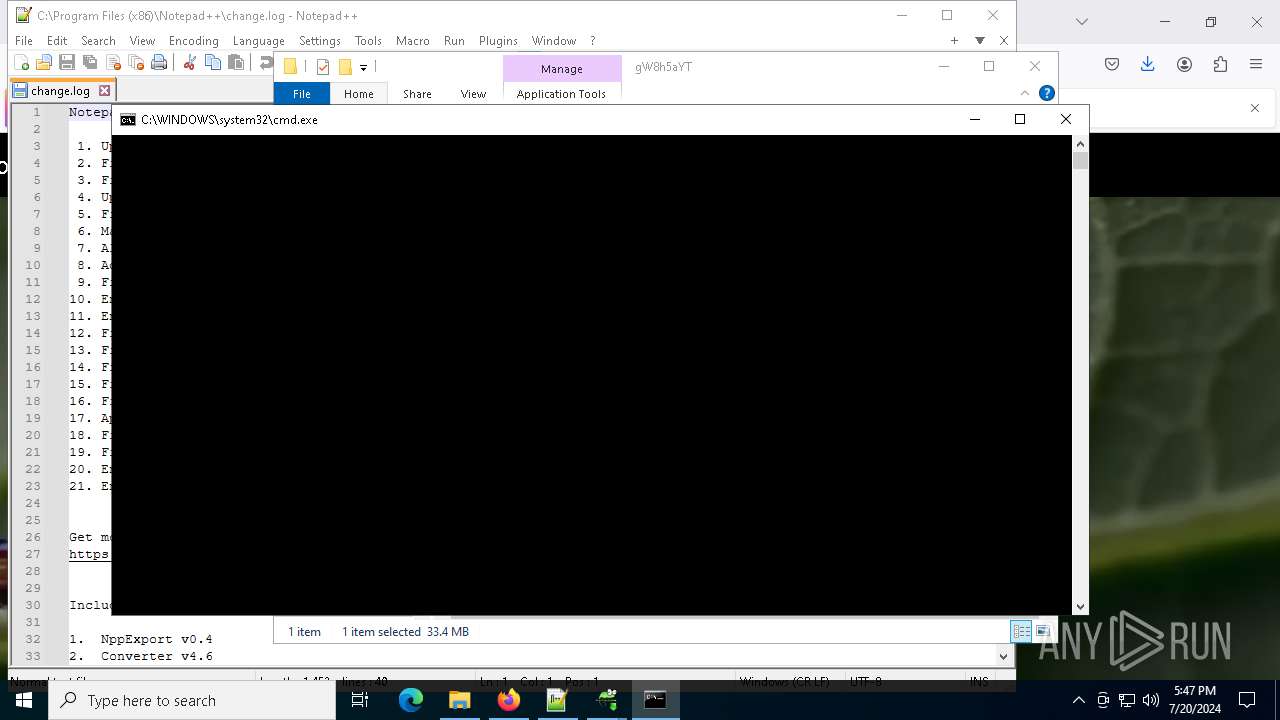Screen dimensions: 1280x720
Task: Dismiss Firefox notification bar with X
Action: click(1255, 108)
